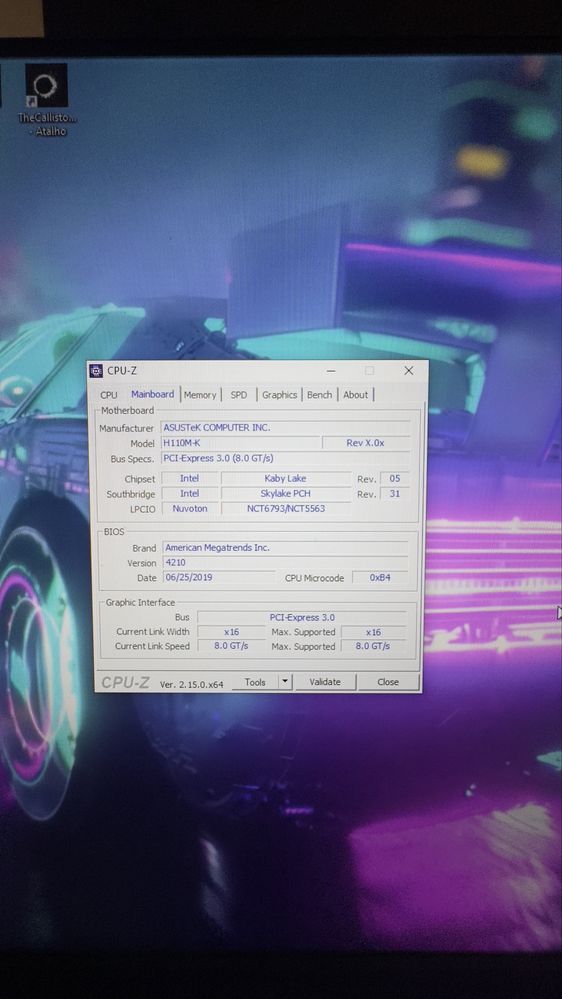Click the Close button at bottom
This screenshot has width=562, height=999.
click(388, 682)
